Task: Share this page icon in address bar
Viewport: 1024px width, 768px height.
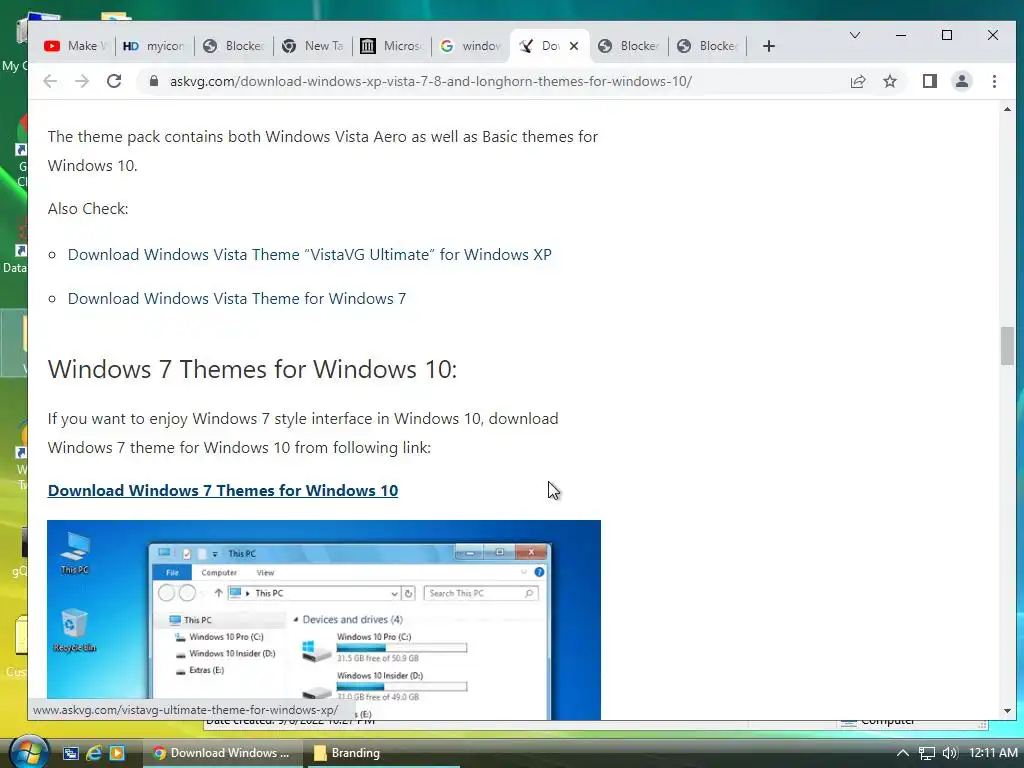Action: (x=857, y=81)
